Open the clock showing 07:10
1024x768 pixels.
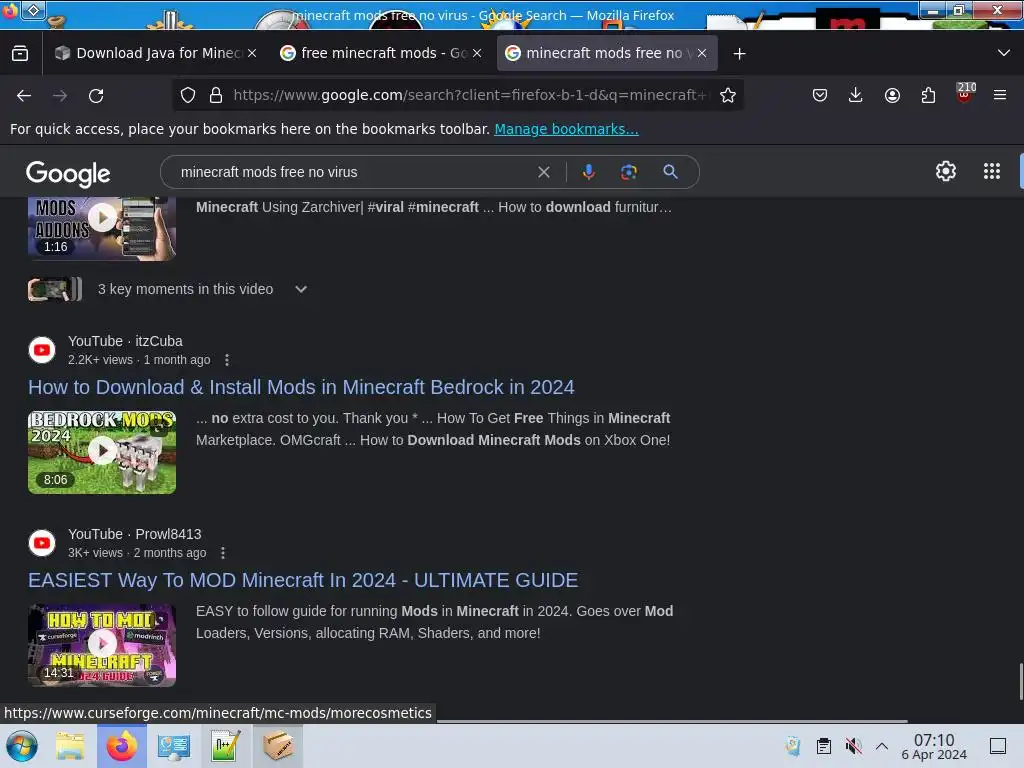click(934, 746)
